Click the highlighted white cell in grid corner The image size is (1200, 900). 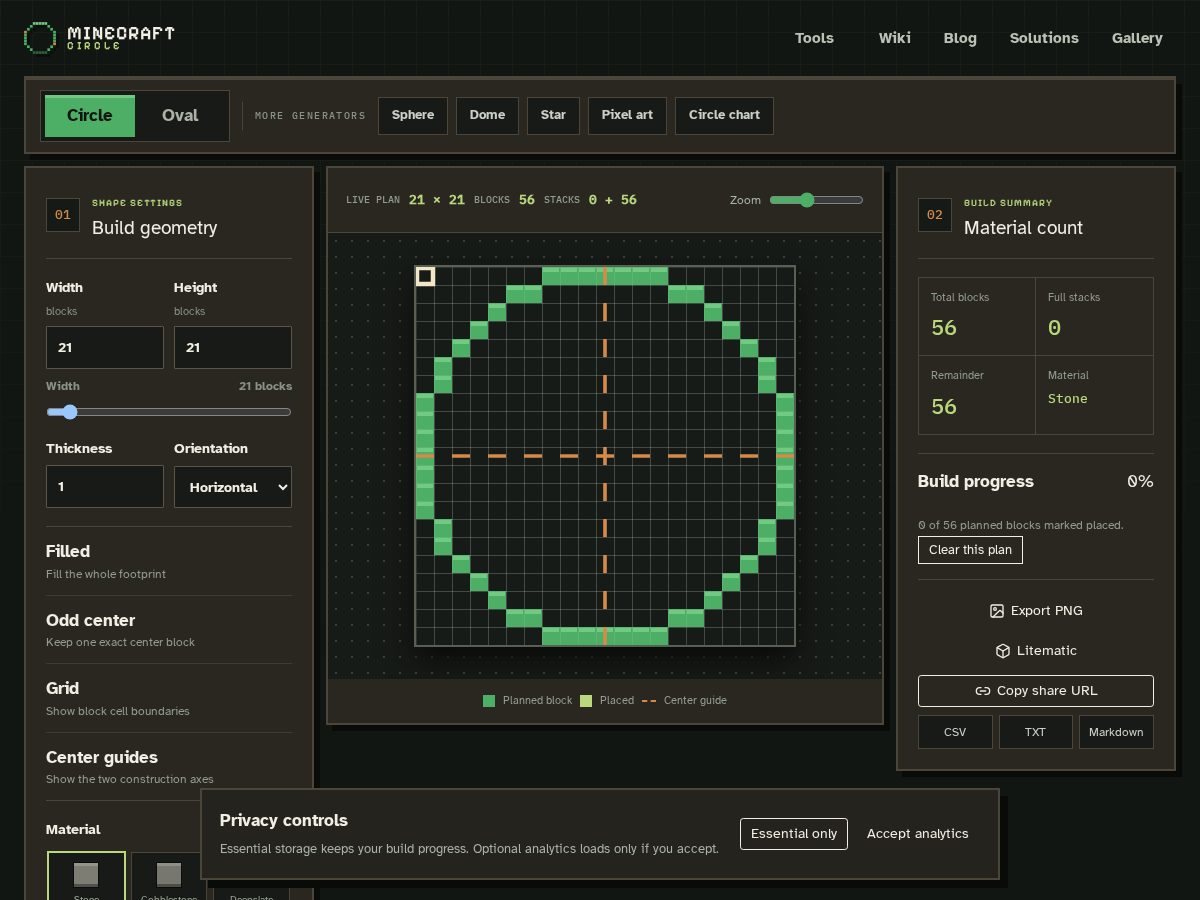tap(425, 276)
